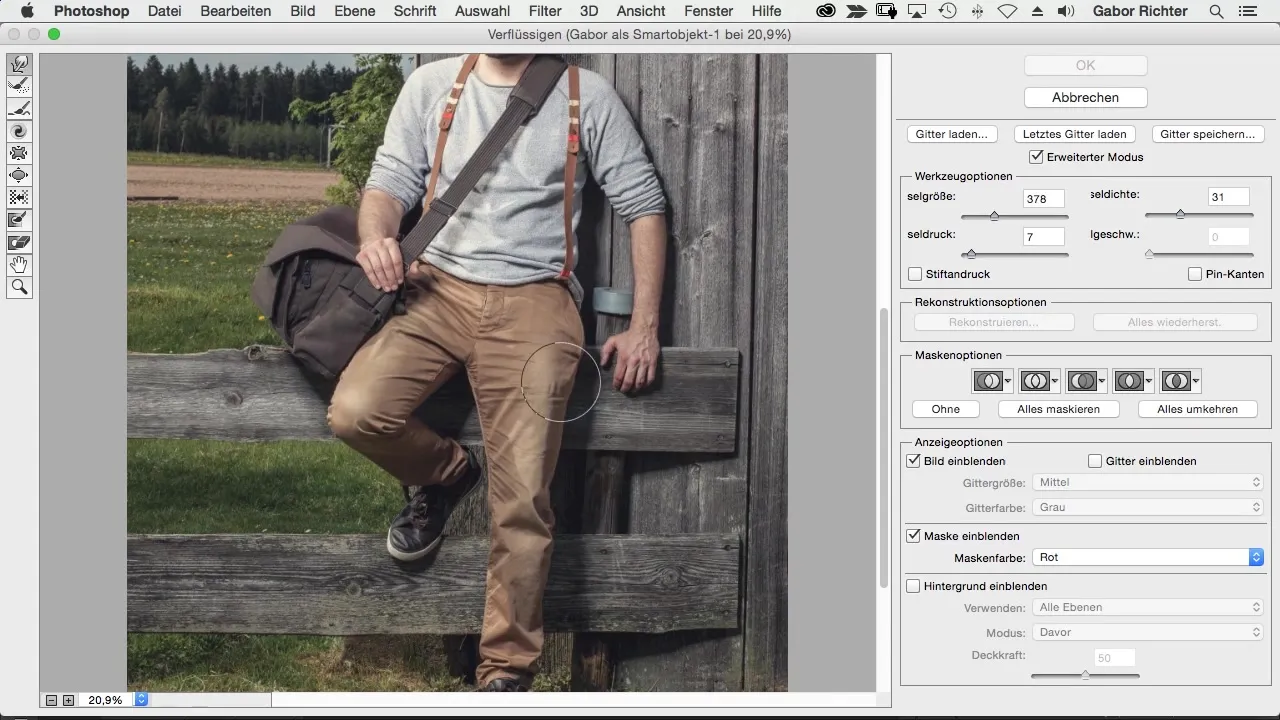Open Bluetooth menu bar icon
Screen dimensions: 1280x720
tap(977, 11)
